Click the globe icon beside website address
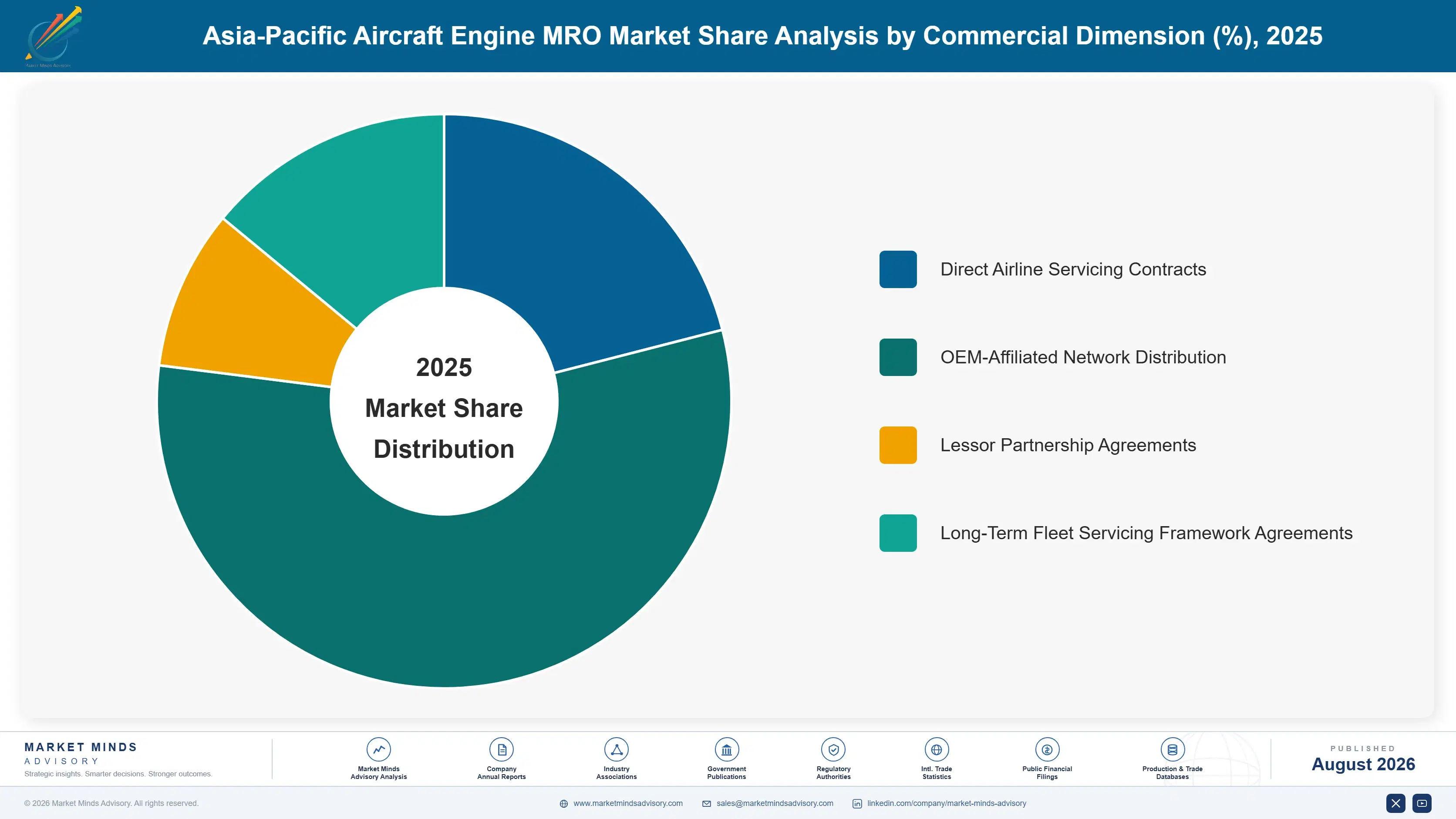This screenshot has width=1456, height=819. pyautogui.click(x=563, y=804)
